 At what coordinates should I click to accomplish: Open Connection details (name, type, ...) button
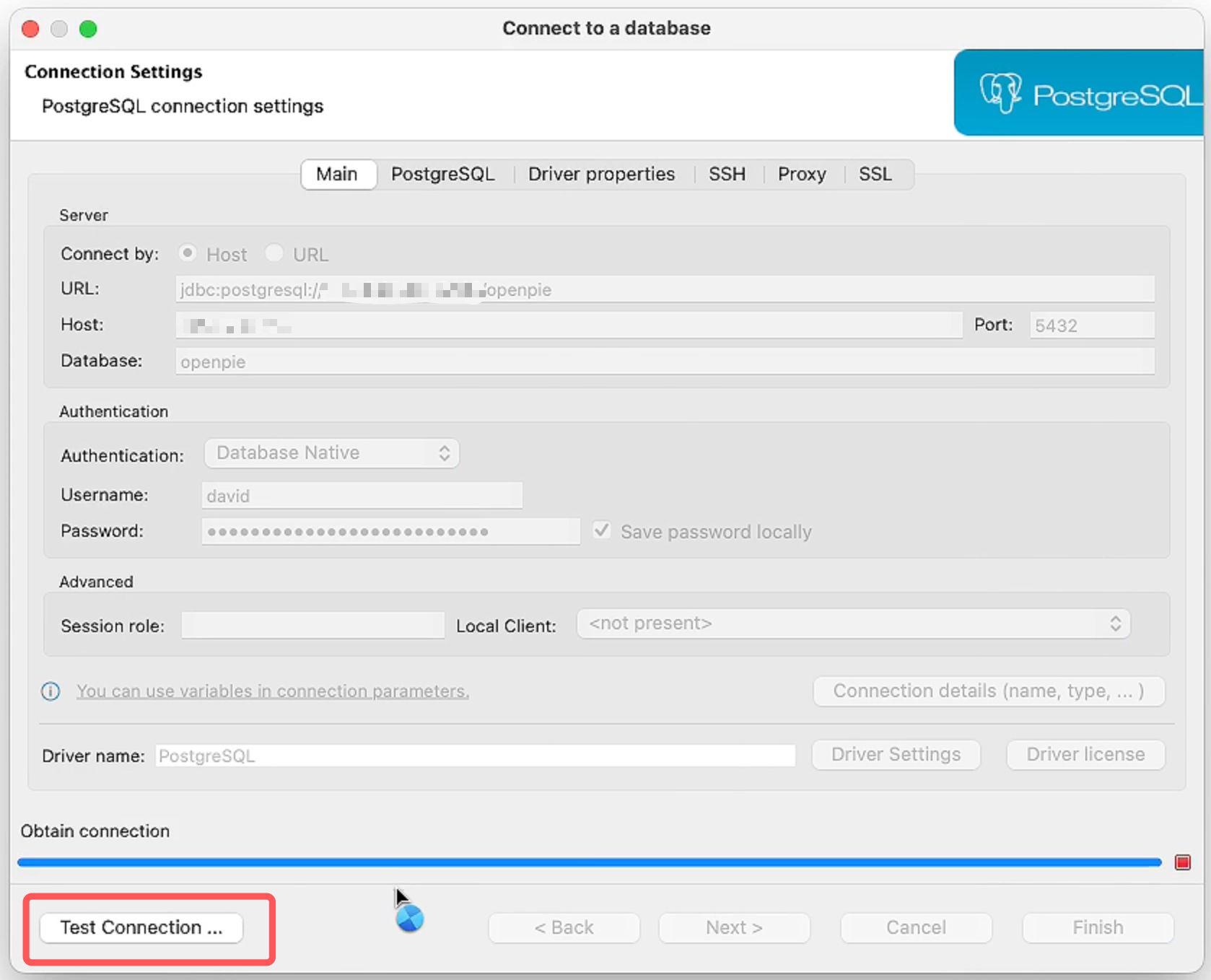989,691
